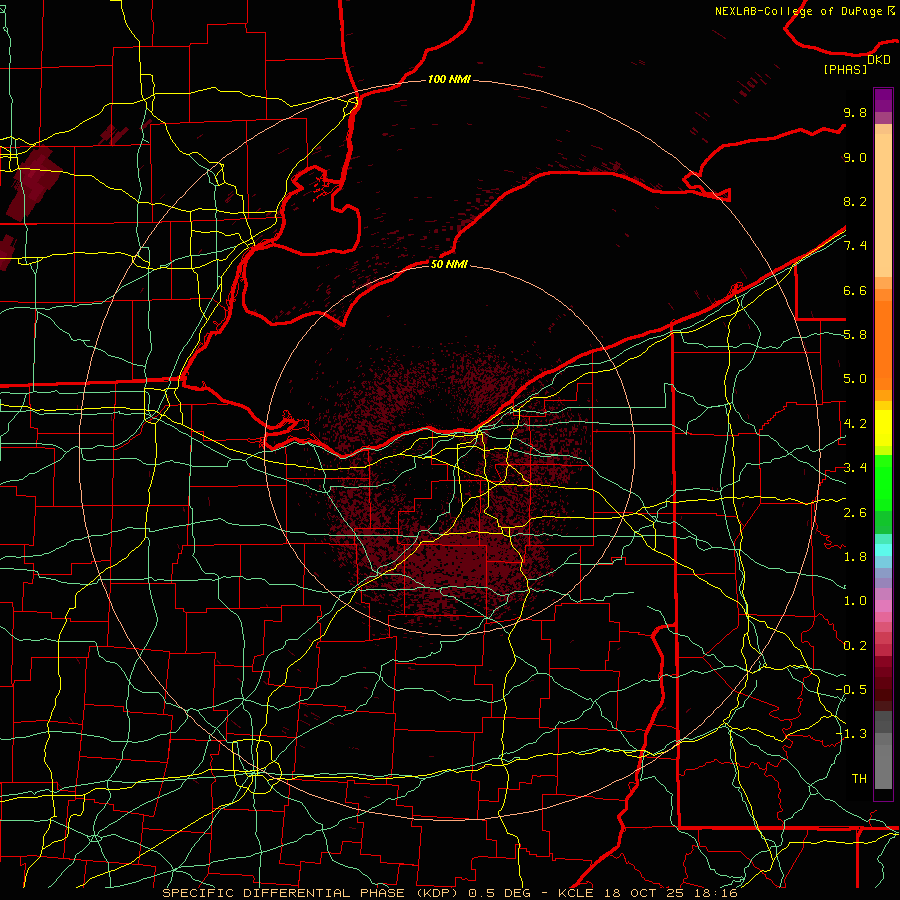Image resolution: width=900 pixels, height=900 pixels.
Task: Click the 5.0 scale value
Action: click(855, 379)
